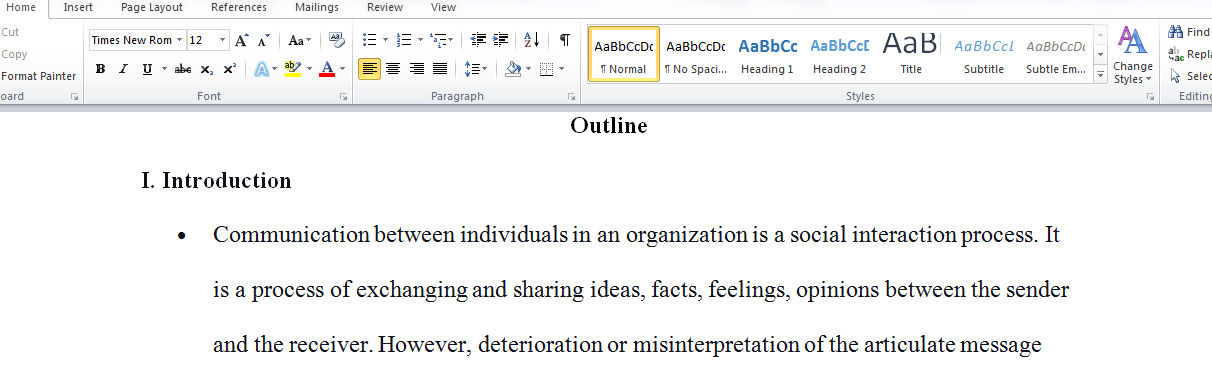Image resolution: width=1212 pixels, height=378 pixels.
Task: Apply the Heading 1 style
Action: point(768,55)
